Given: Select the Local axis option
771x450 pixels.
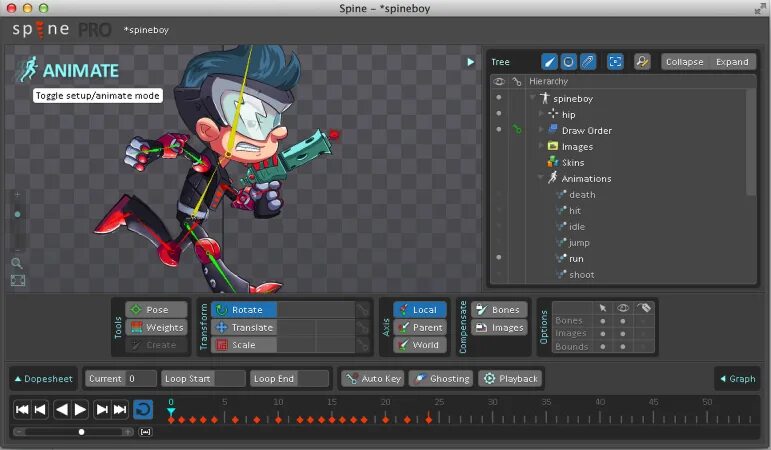Looking at the screenshot, I should pos(420,310).
